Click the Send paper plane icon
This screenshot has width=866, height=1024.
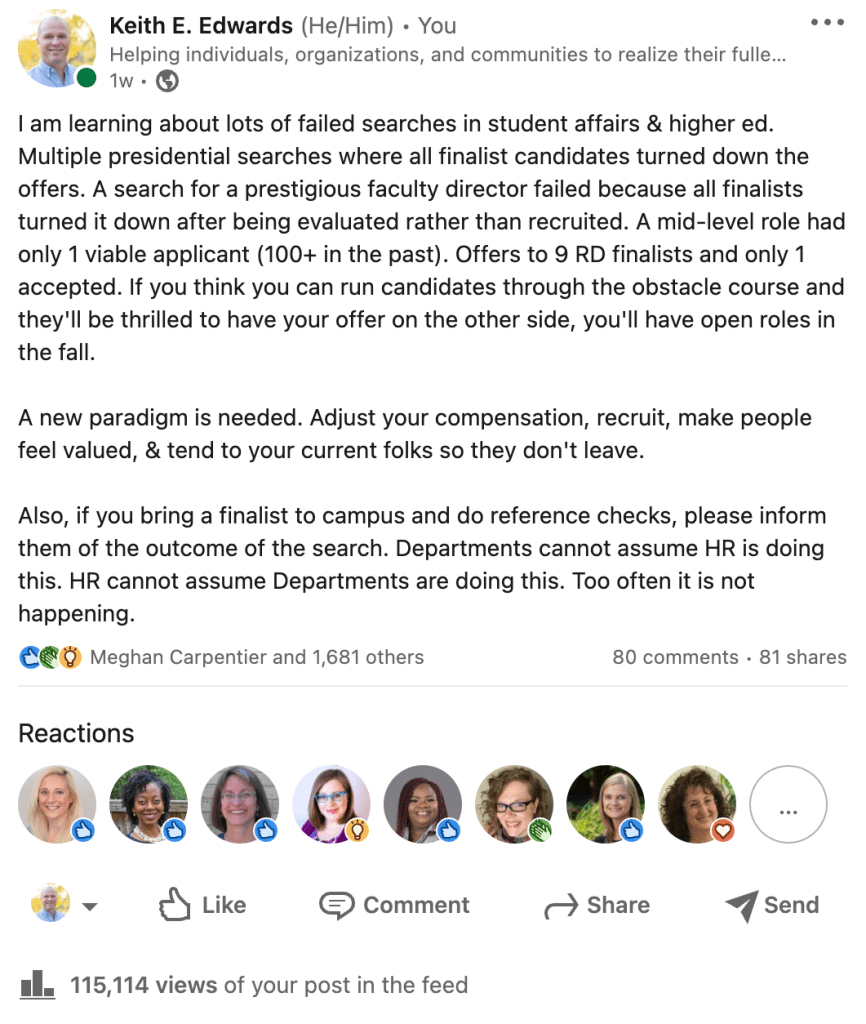tap(741, 905)
